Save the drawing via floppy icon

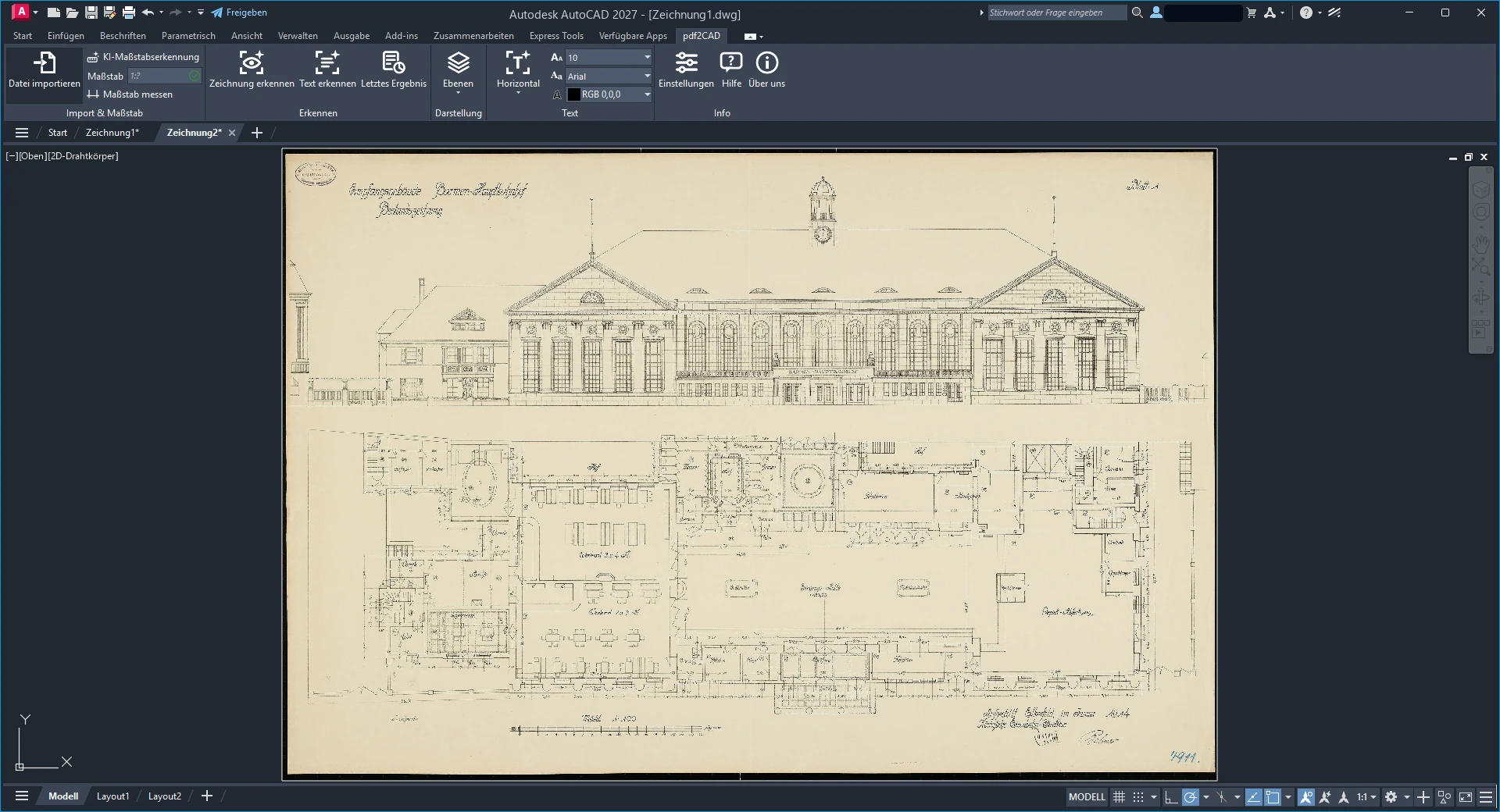(91, 12)
